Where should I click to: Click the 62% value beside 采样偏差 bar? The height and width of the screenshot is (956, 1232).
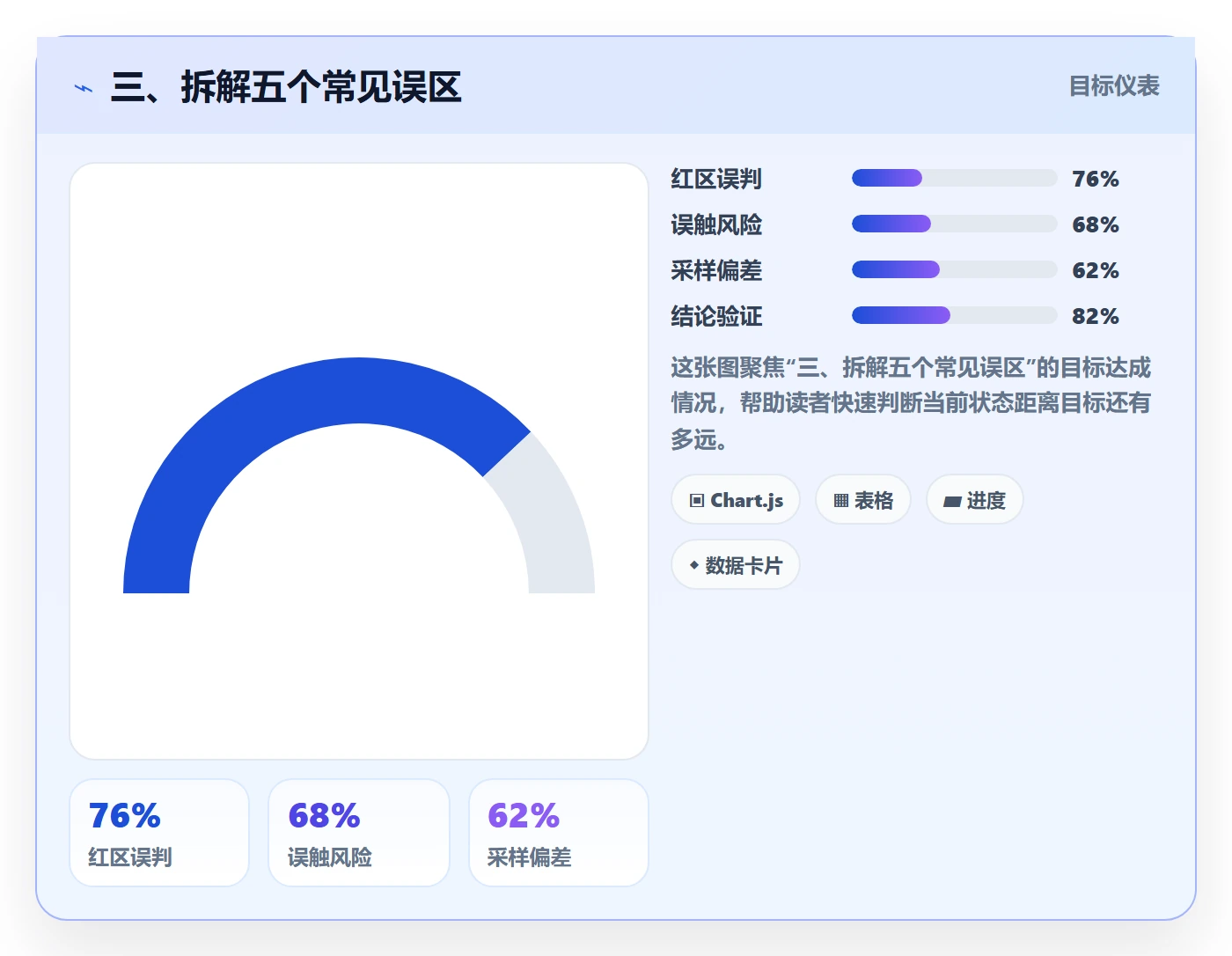pyautogui.click(x=1096, y=270)
